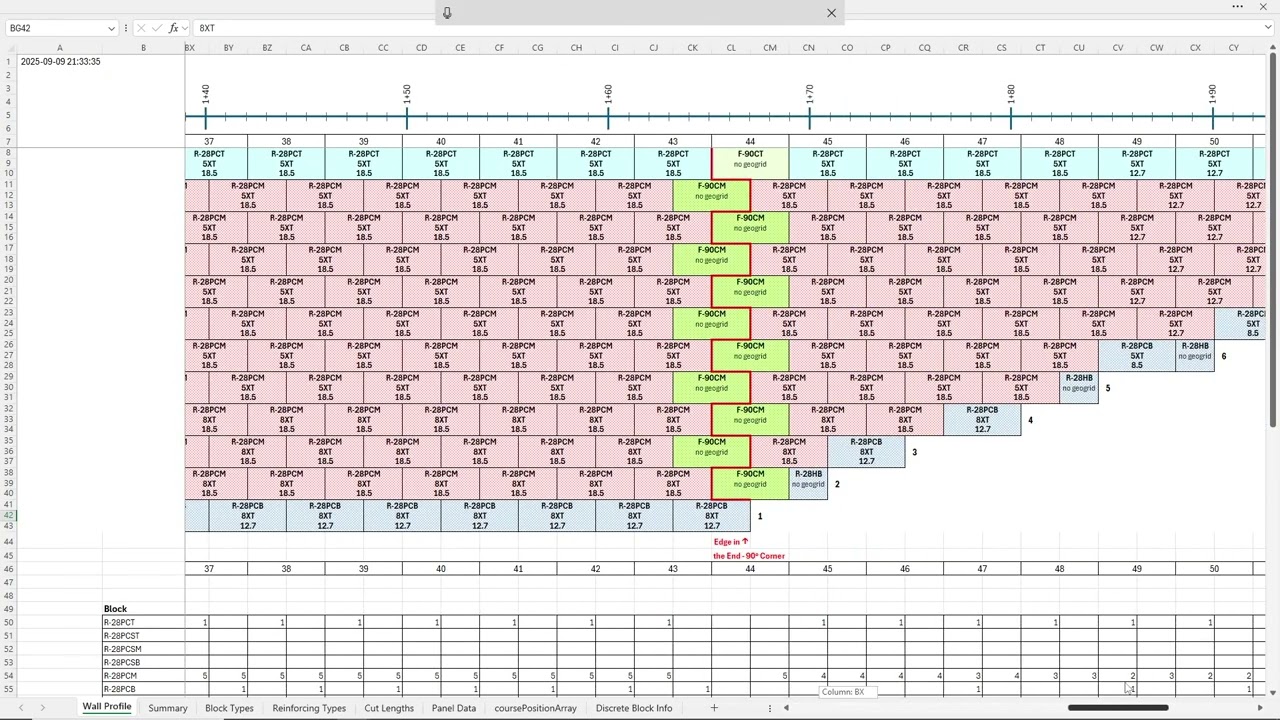The image size is (1280, 720).
Task: Open the coursePositionArray sheet tab
Action: tap(535, 708)
